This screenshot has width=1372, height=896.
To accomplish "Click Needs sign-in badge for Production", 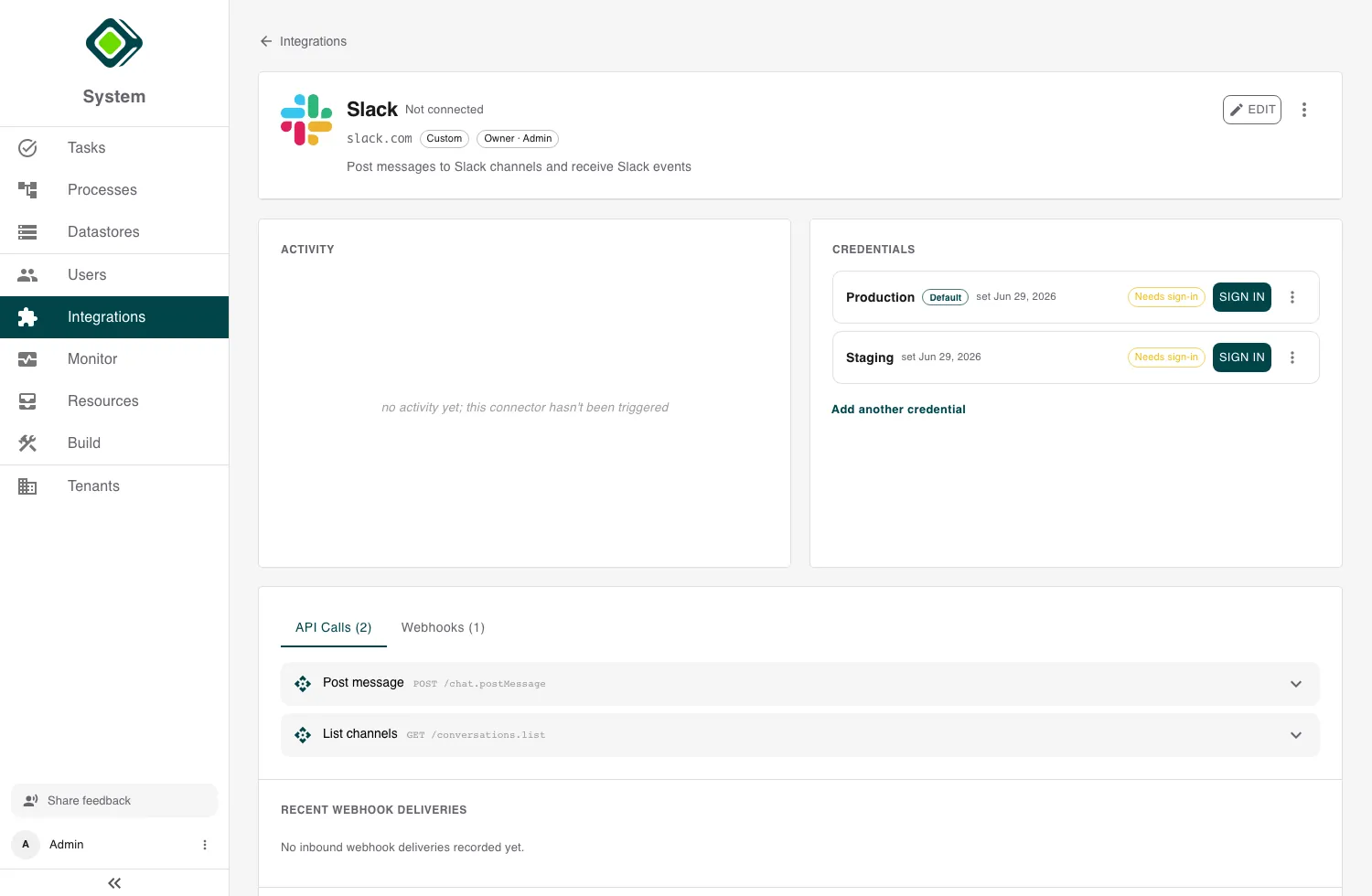I will [1166, 297].
